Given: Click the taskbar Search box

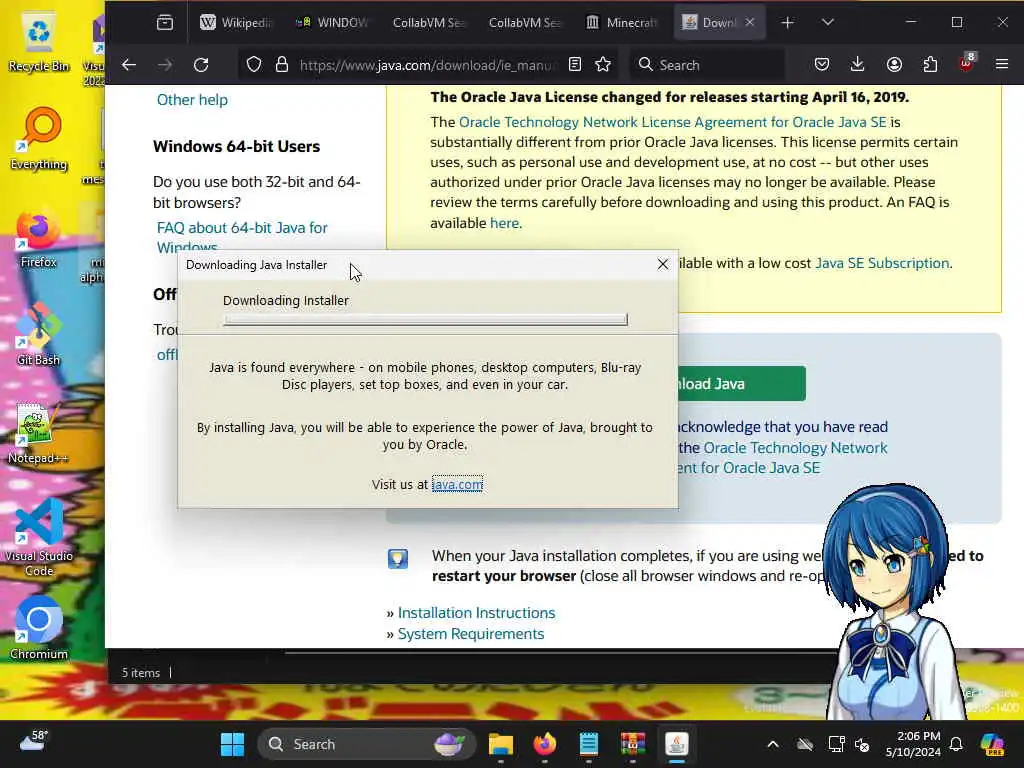Looking at the screenshot, I should (x=367, y=744).
